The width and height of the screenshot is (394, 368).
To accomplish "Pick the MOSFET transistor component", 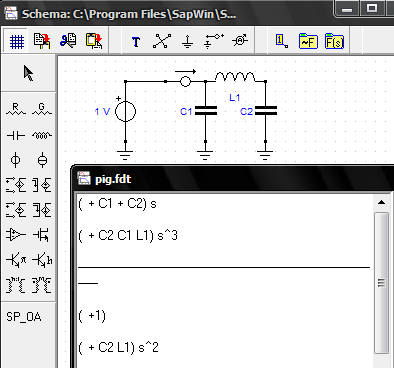I will click(x=42, y=235).
